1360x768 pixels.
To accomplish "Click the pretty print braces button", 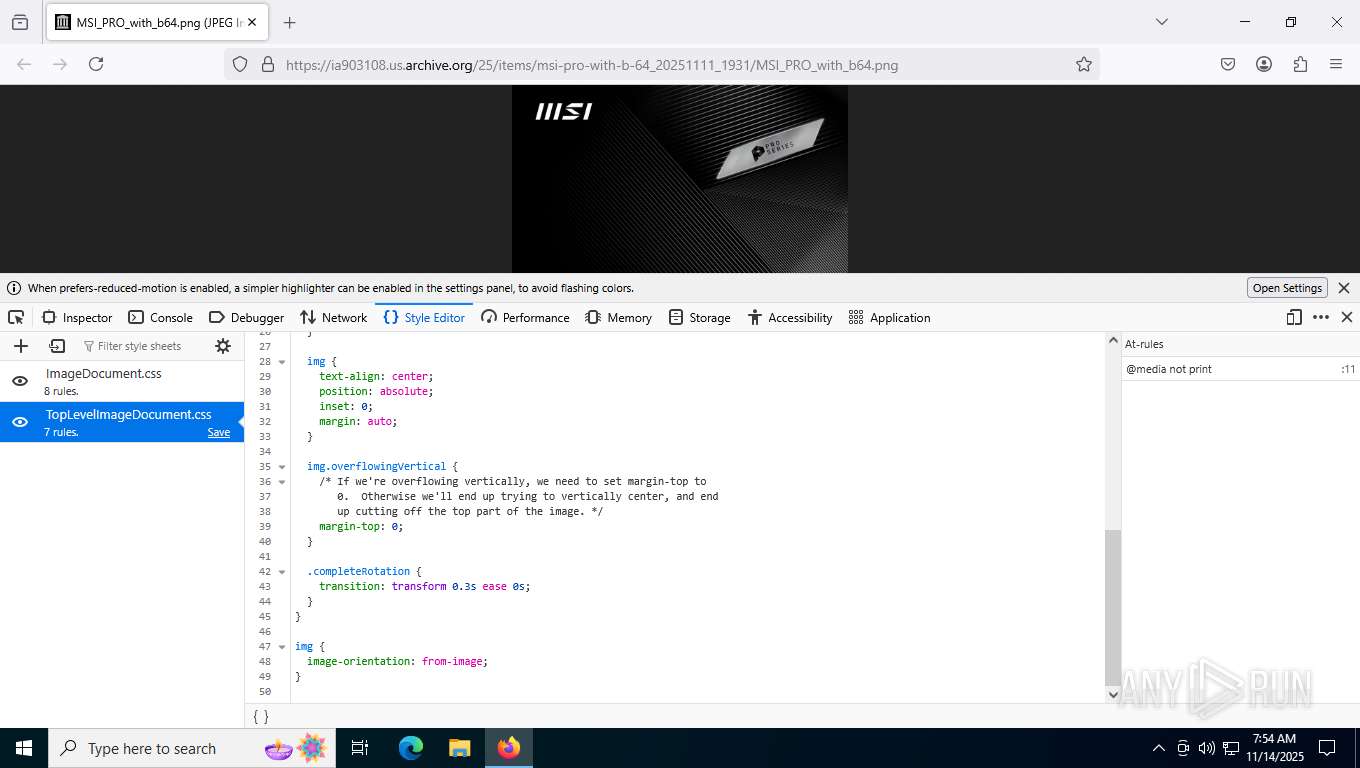I will (x=260, y=716).
